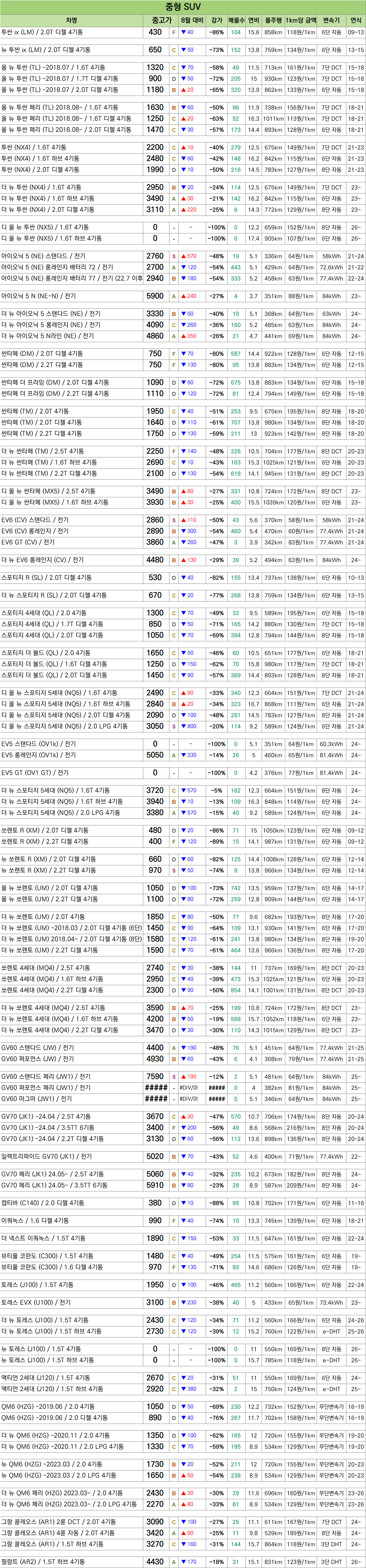Select 'EV6 GT (CV) / 전기' row name
This screenshot has width=366, height=1568.
[28, 542]
